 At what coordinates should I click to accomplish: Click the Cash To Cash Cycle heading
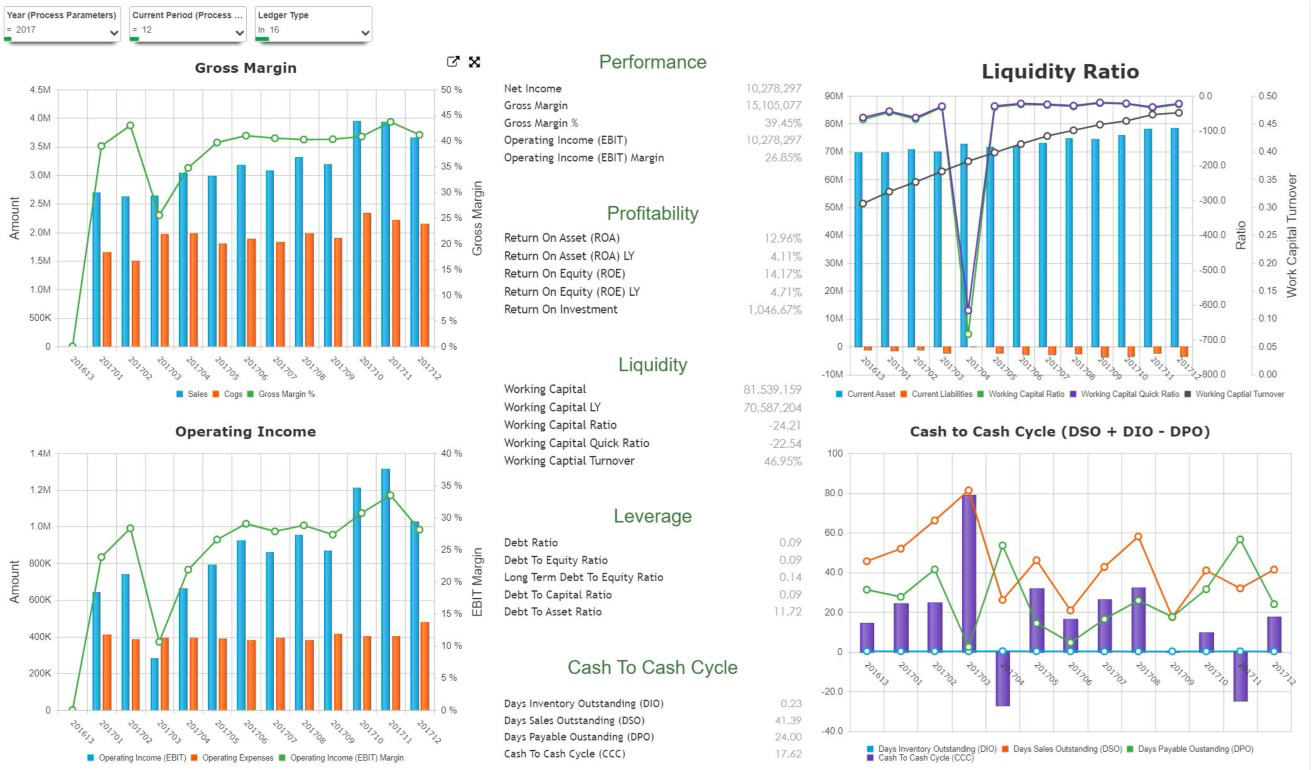pos(652,667)
